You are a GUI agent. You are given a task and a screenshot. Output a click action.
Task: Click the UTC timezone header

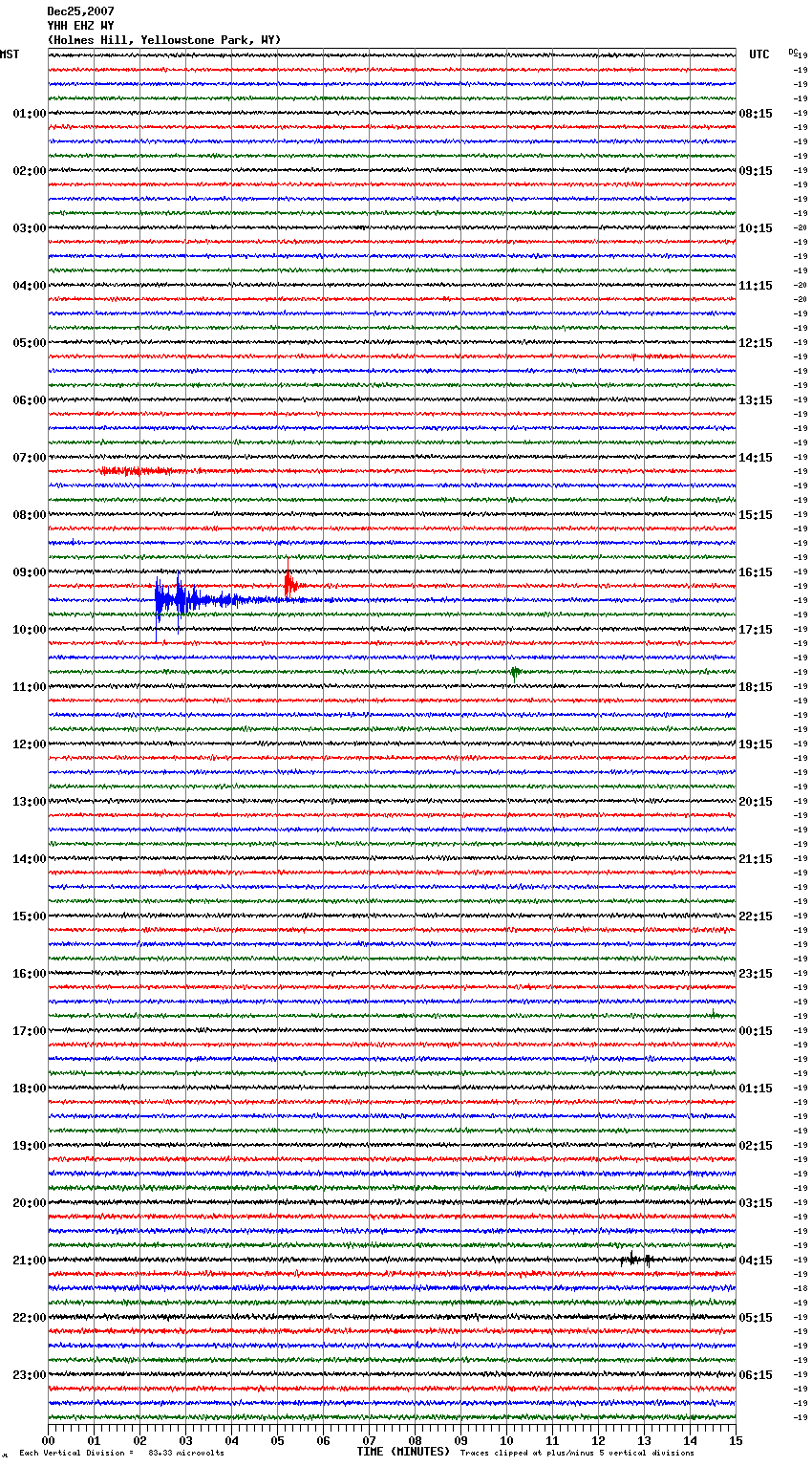pos(759,54)
